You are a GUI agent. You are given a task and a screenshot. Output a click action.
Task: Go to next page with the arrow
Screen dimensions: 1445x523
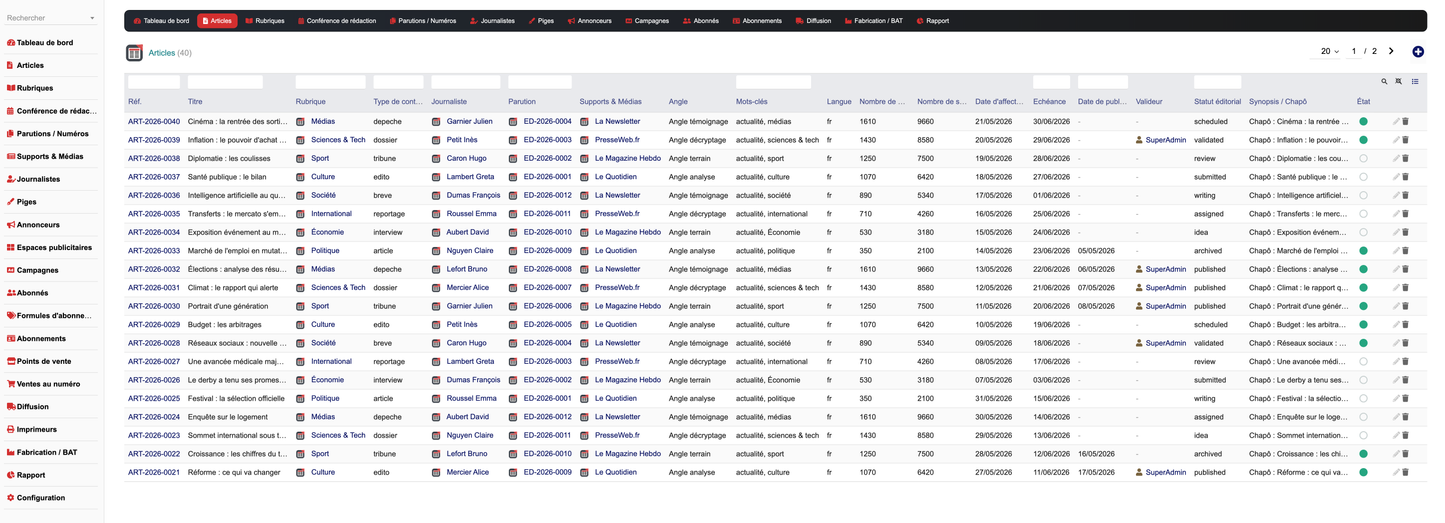click(1391, 51)
